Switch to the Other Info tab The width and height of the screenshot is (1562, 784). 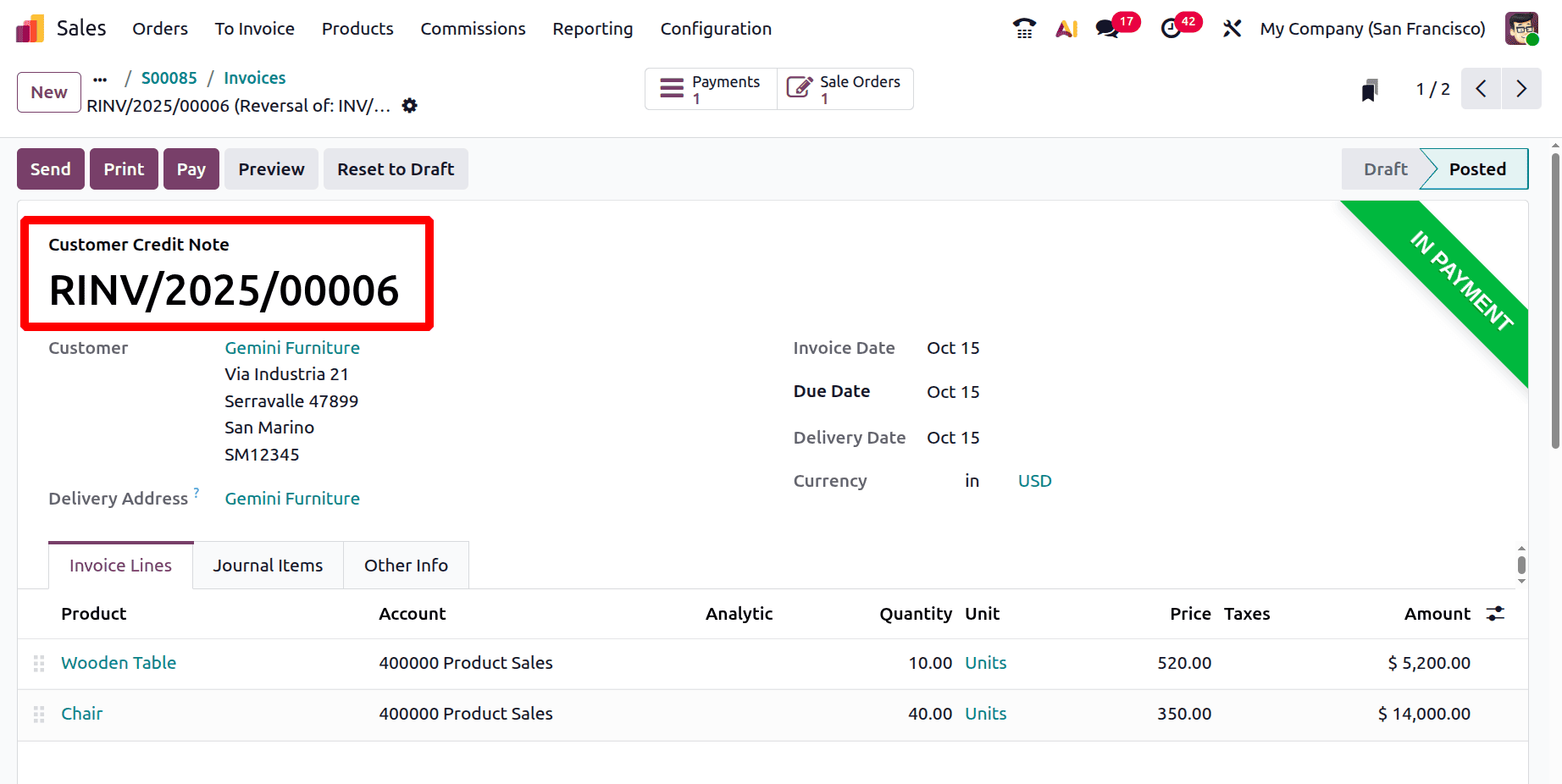[406, 565]
